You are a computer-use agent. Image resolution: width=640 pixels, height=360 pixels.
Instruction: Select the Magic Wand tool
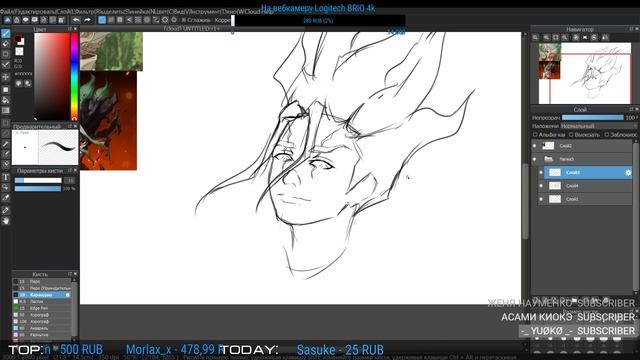(x=6, y=144)
